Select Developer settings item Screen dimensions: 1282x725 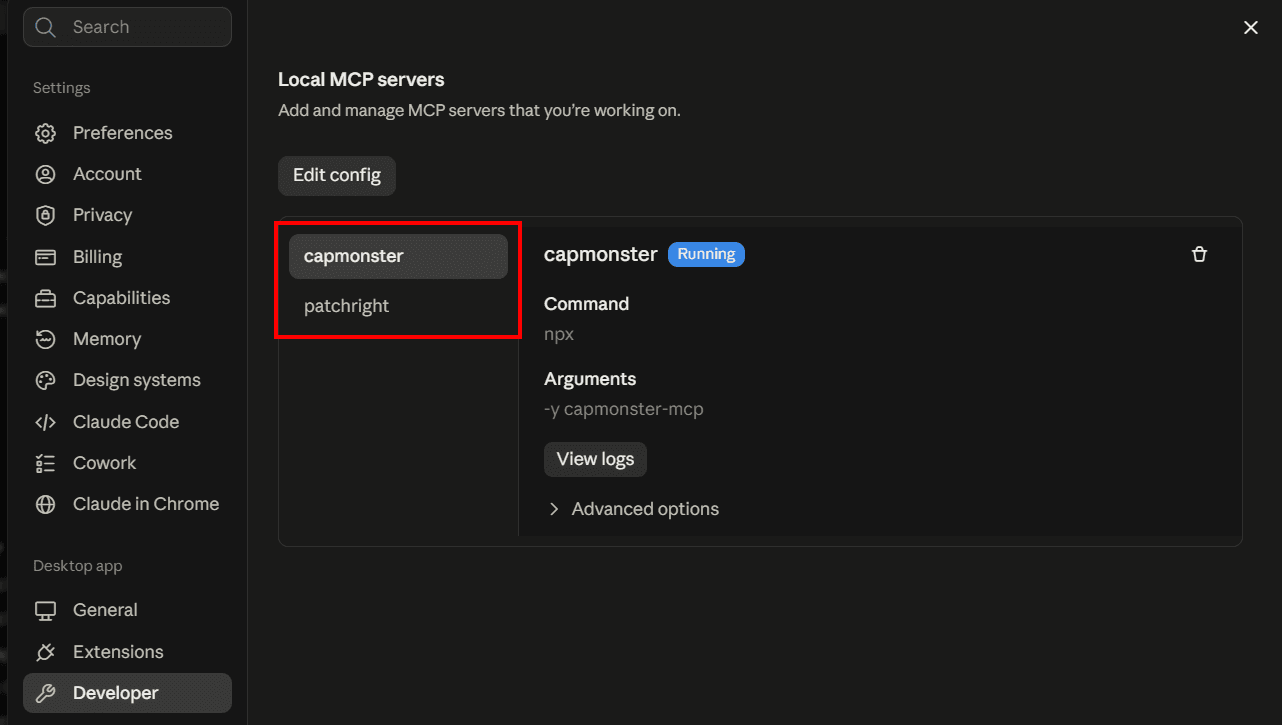click(127, 693)
